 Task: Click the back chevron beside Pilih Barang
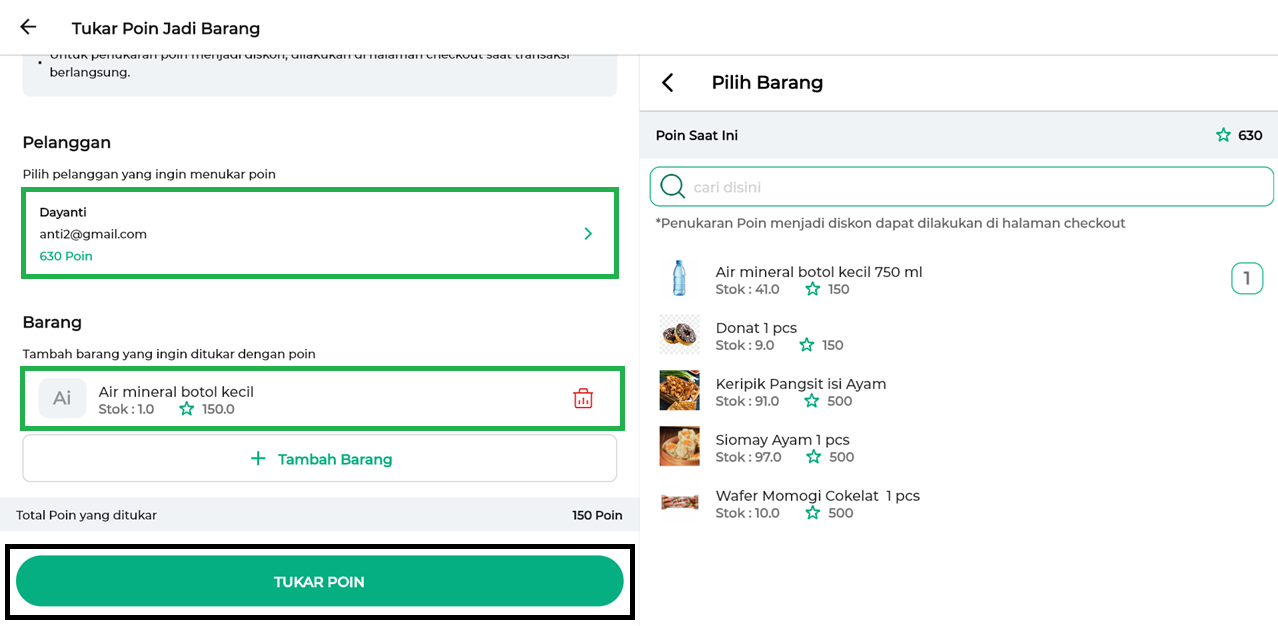(x=668, y=83)
